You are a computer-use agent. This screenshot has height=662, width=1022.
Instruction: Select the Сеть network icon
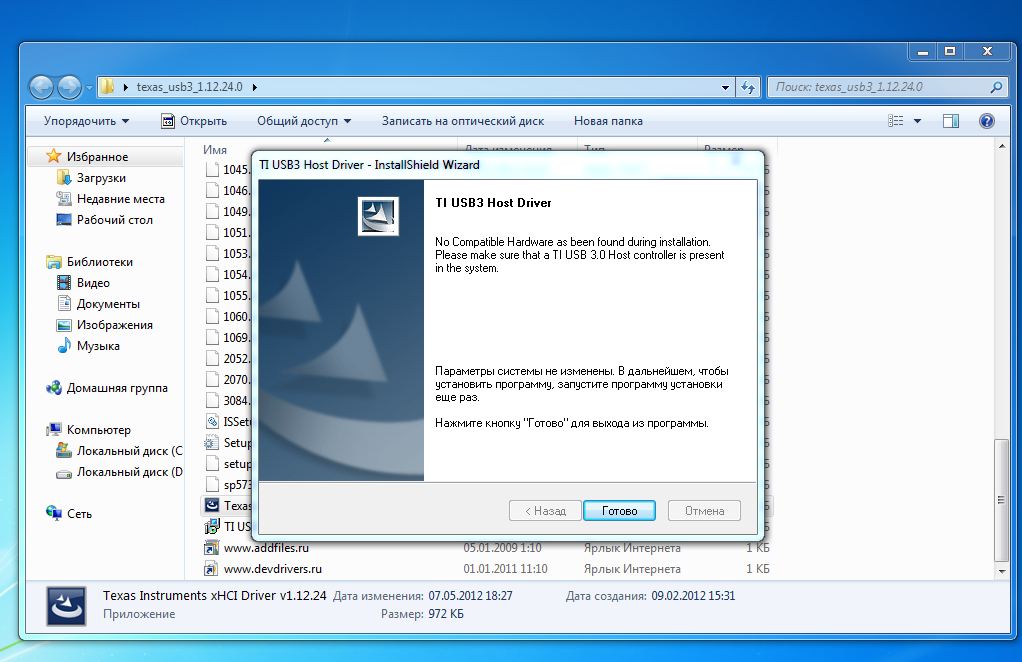point(53,513)
